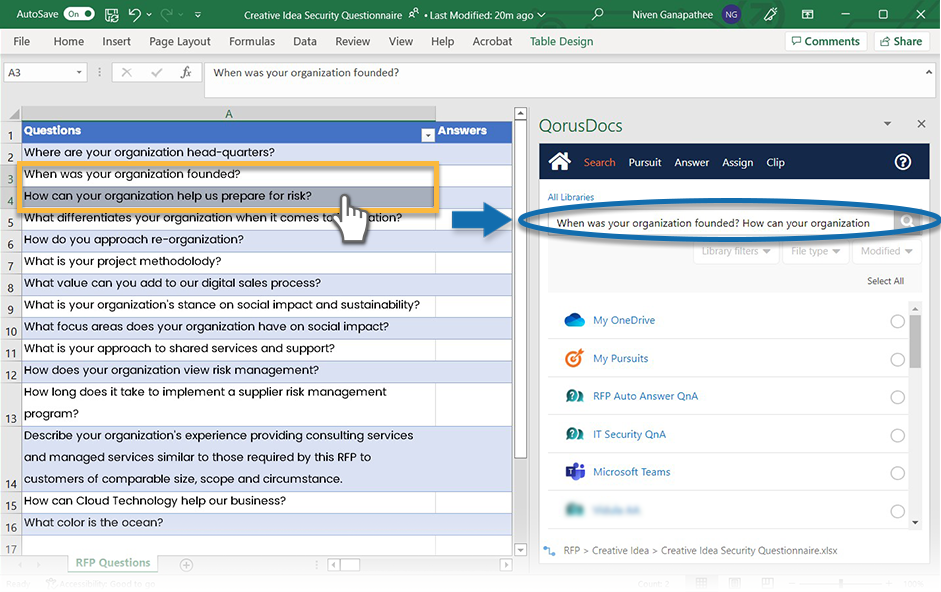Switch to the Pursuit tab in QorusDocs
Image resolution: width=941 pixels, height=592 pixels.
645,162
